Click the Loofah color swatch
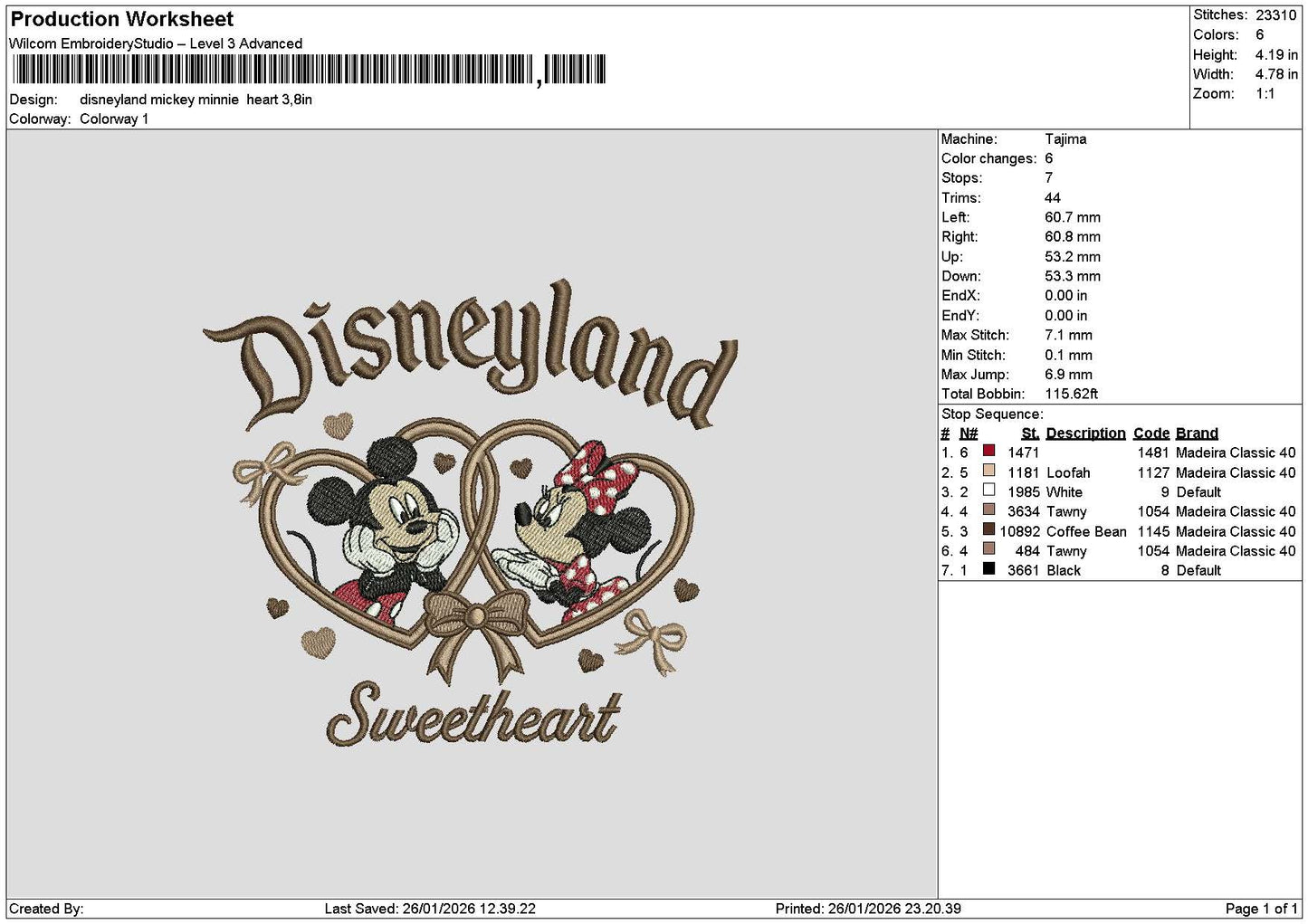The width and height of the screenshot is (1308, 924). click(x=988, y=471)
